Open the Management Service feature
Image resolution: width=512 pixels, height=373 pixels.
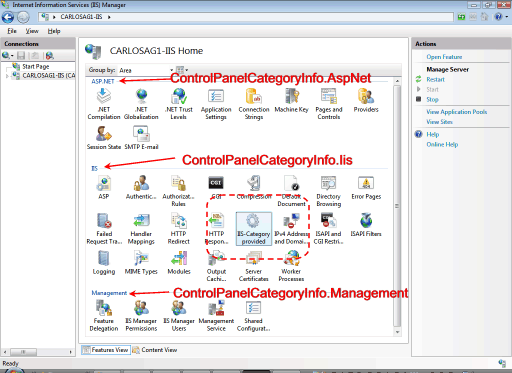click(x=216, y=316)
